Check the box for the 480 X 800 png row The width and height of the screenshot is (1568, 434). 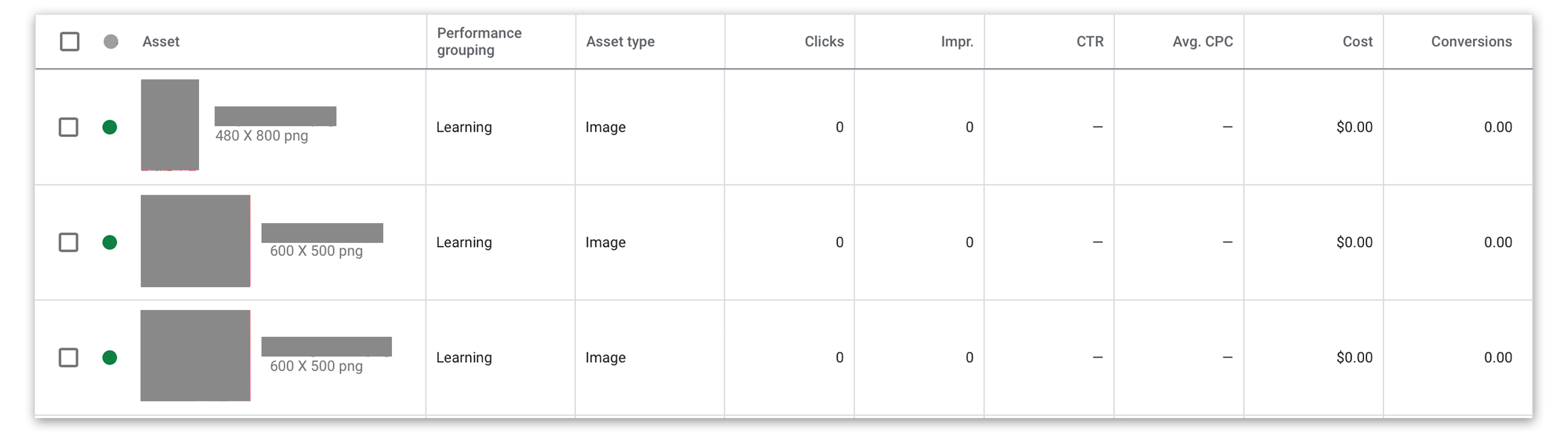click(x=68, y=127)
